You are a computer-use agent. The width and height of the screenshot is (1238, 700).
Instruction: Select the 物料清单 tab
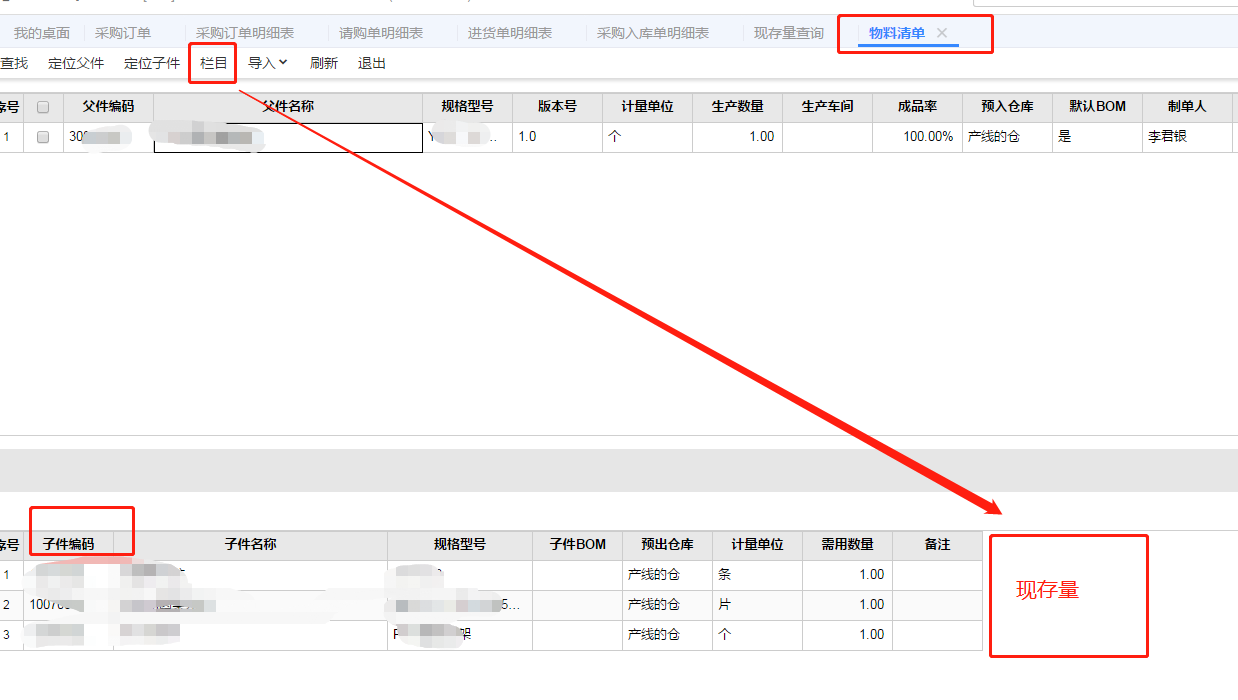pyautogui.click(x=897, y=33)
